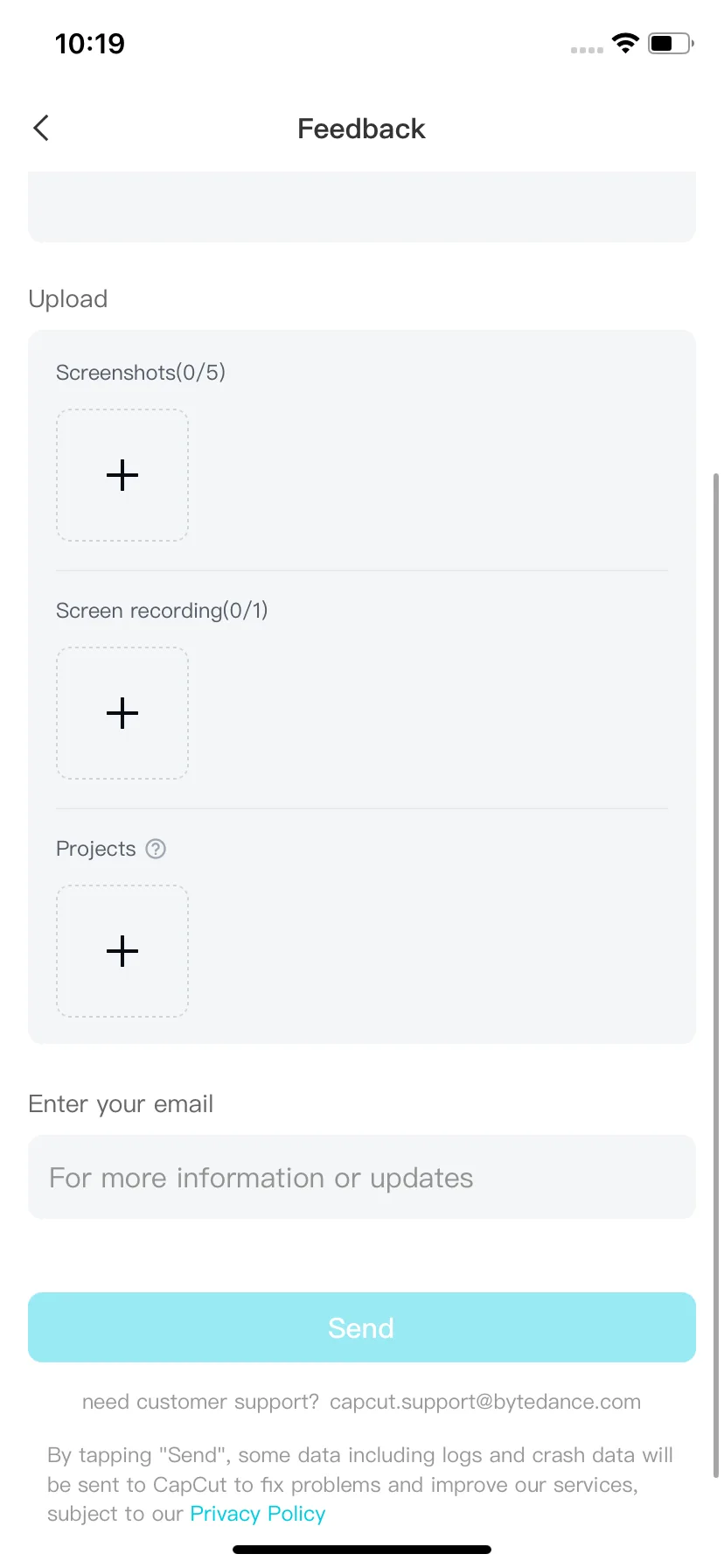
Task: Tap the "Screenshots(0/5)" label
Action: [x=141, y=373]
